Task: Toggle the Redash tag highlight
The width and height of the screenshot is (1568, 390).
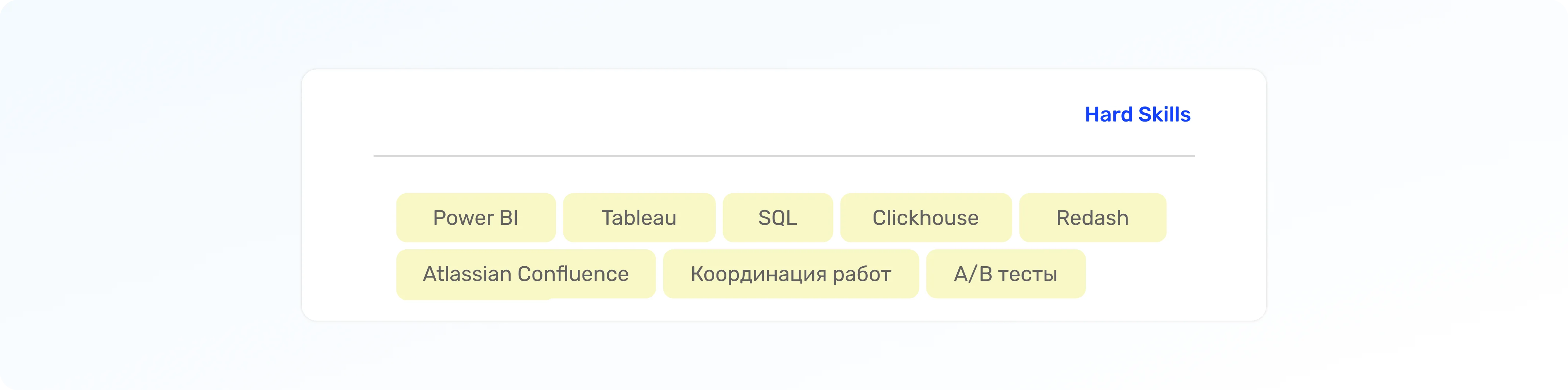Action: coord(1093,217)
